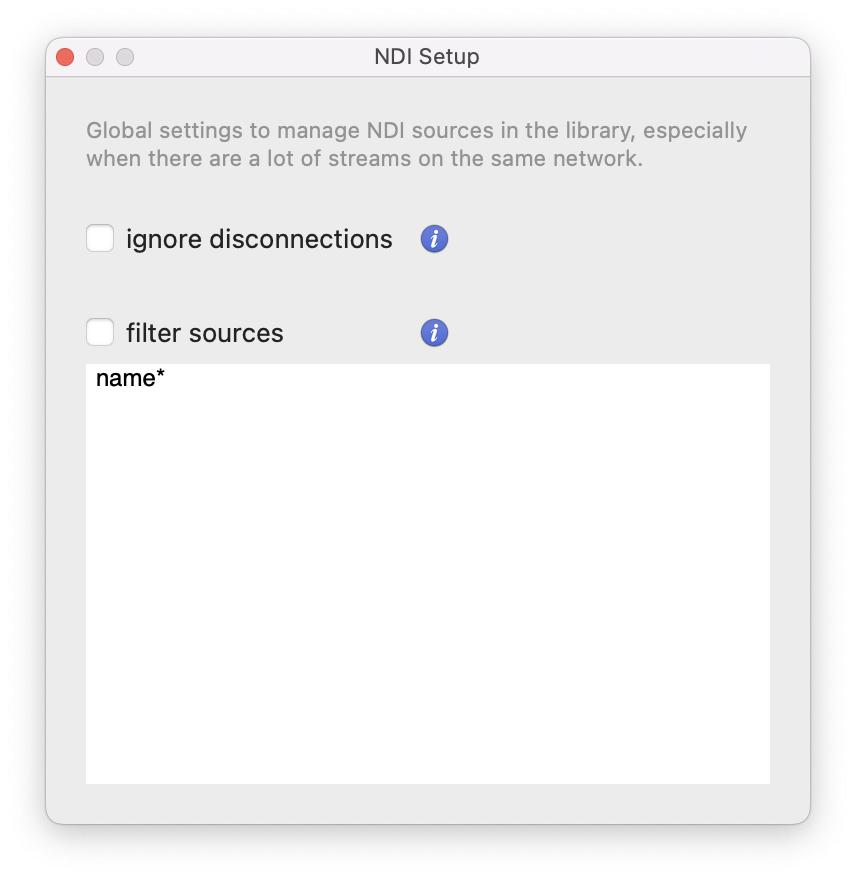Click the "filter sources" label text
The image size is (856, 878).
204,333
